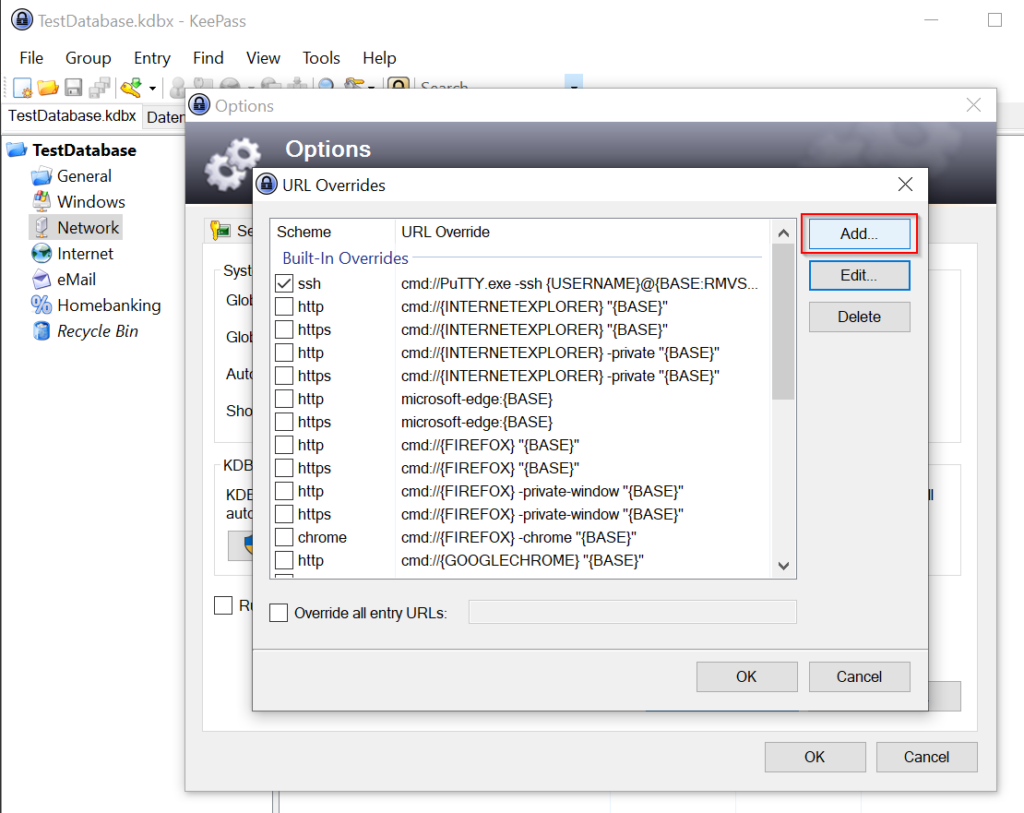Click the lock icon of URL Overrides title
1024x813 pixels.
click(266, 184)
